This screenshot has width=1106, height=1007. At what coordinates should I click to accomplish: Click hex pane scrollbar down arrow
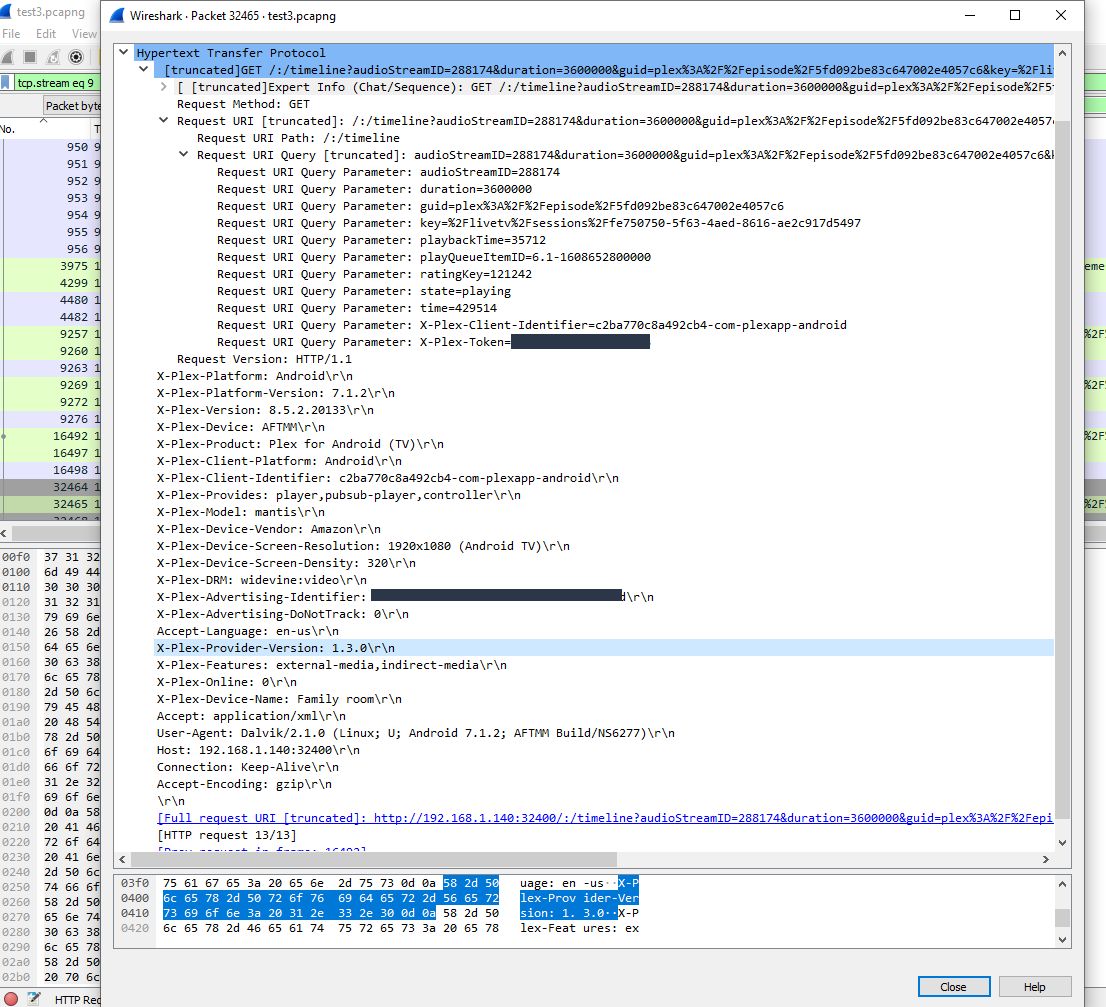click(1062, 939)
